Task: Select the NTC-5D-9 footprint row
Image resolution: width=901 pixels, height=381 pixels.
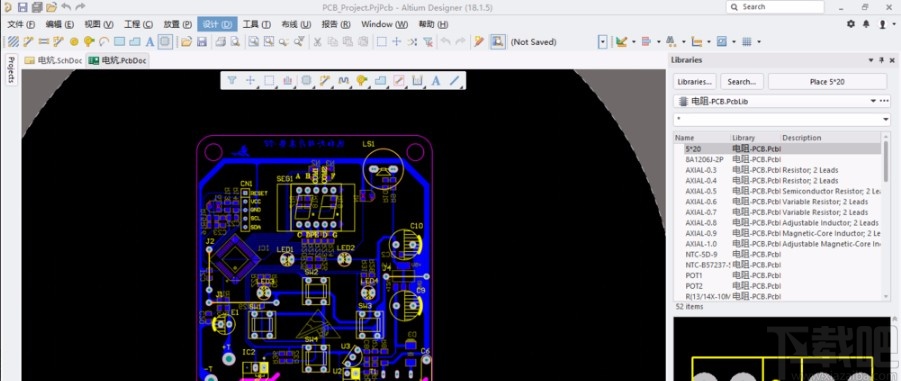Action: pyautogui.click(x=777, y=254)
